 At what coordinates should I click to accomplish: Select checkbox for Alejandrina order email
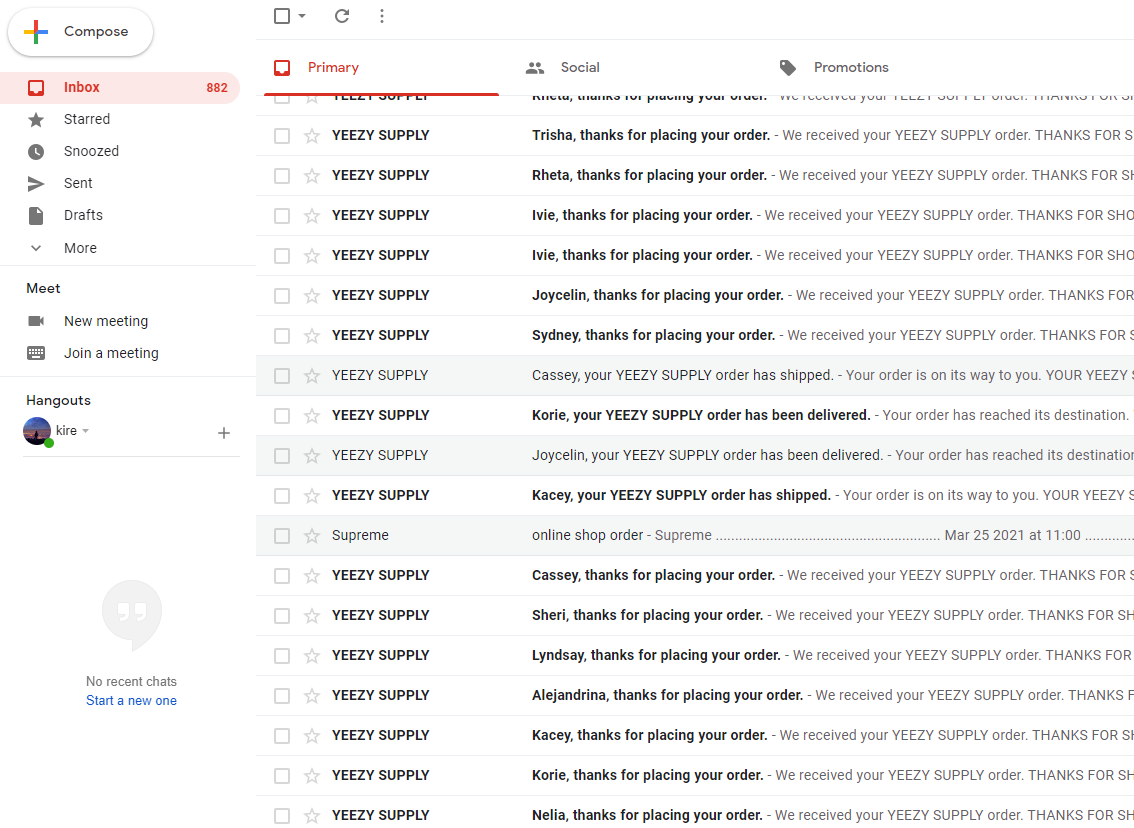282,696
